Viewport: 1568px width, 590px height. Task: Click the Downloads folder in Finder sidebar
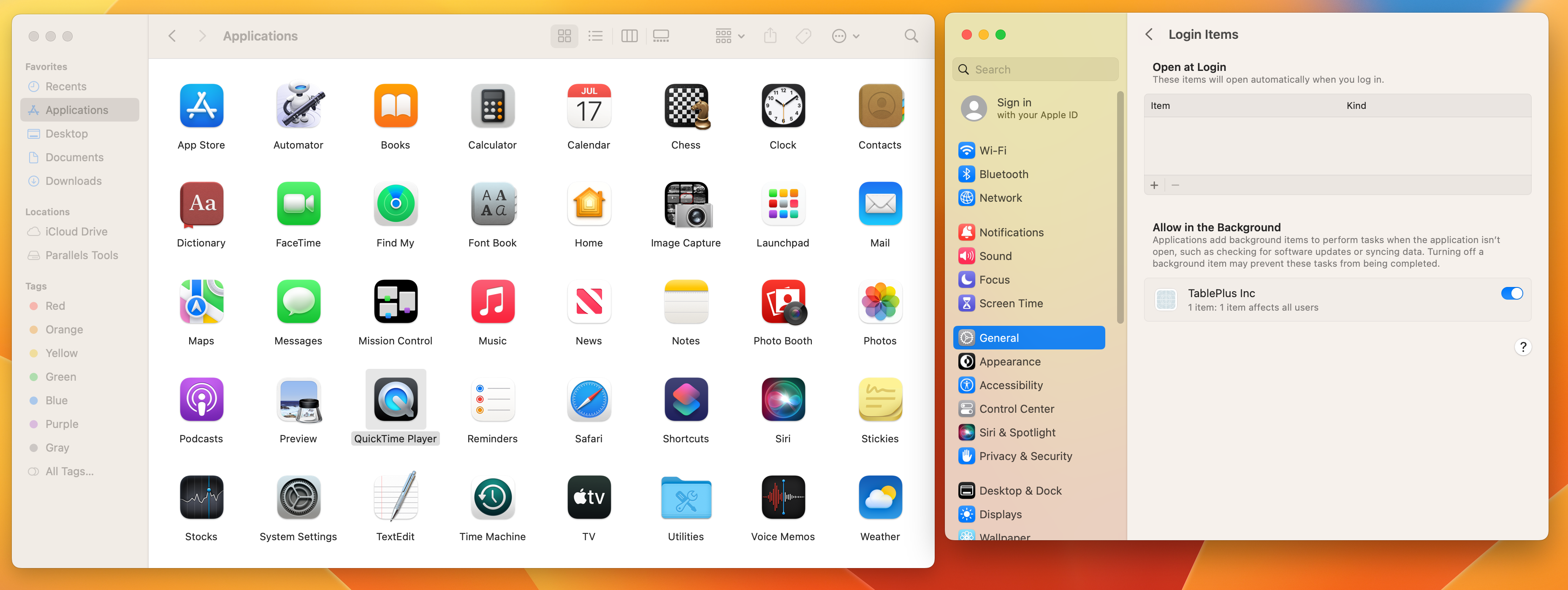point(73,181)
